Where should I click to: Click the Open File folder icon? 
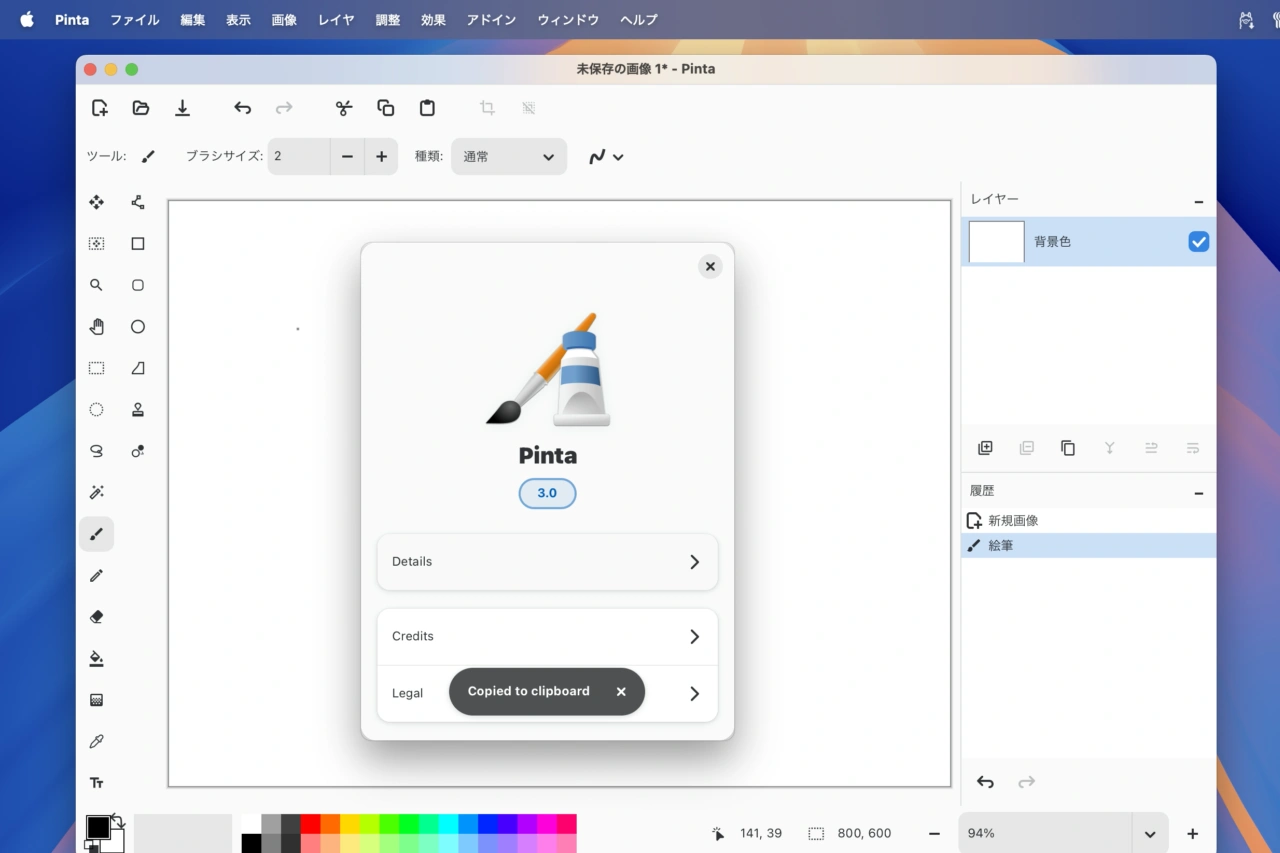(141, 108)
